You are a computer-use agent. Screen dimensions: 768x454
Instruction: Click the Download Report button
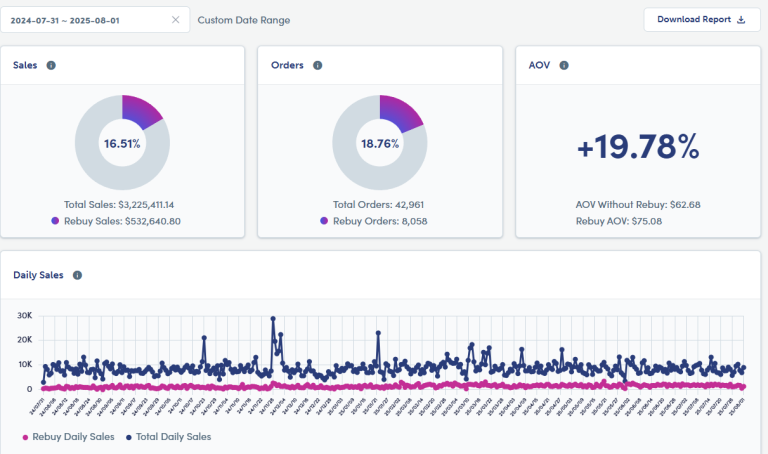702,20
